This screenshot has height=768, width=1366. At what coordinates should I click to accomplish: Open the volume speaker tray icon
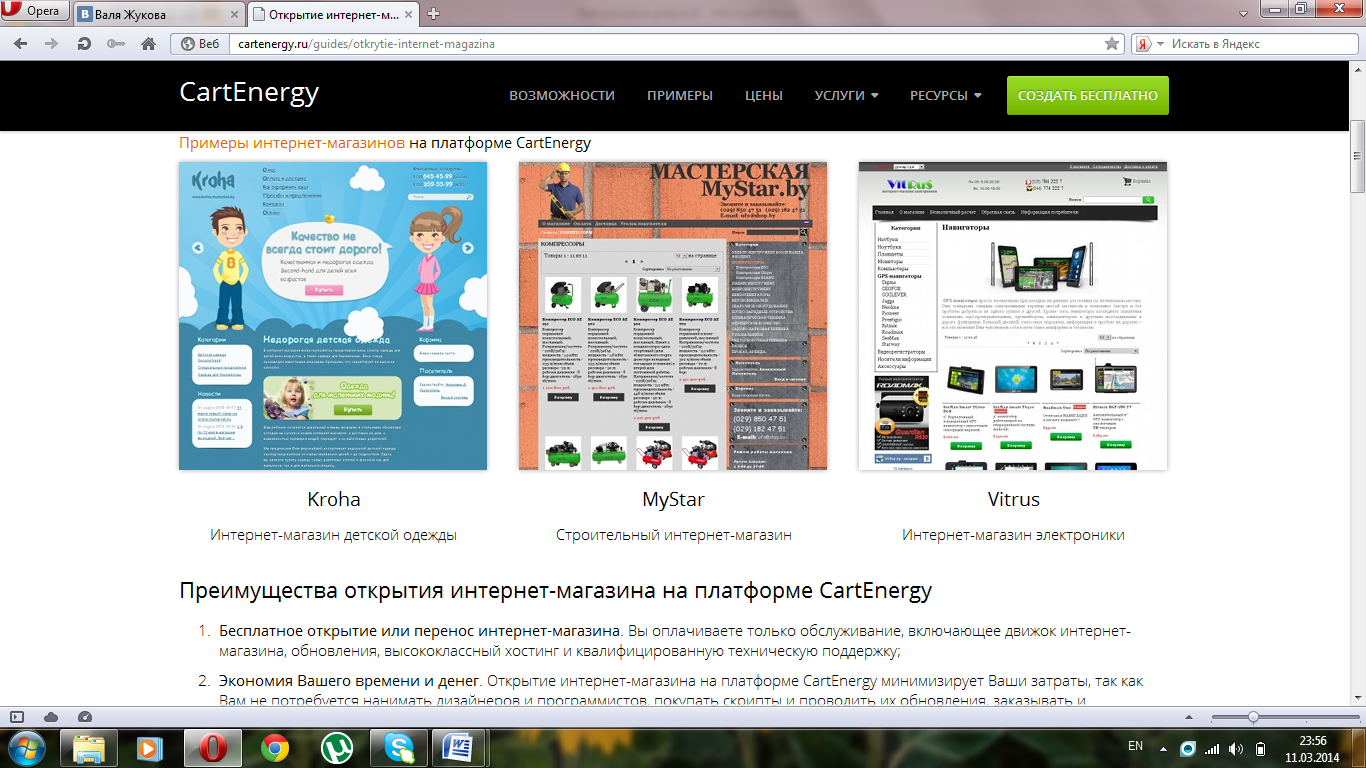coord(1236,748)
